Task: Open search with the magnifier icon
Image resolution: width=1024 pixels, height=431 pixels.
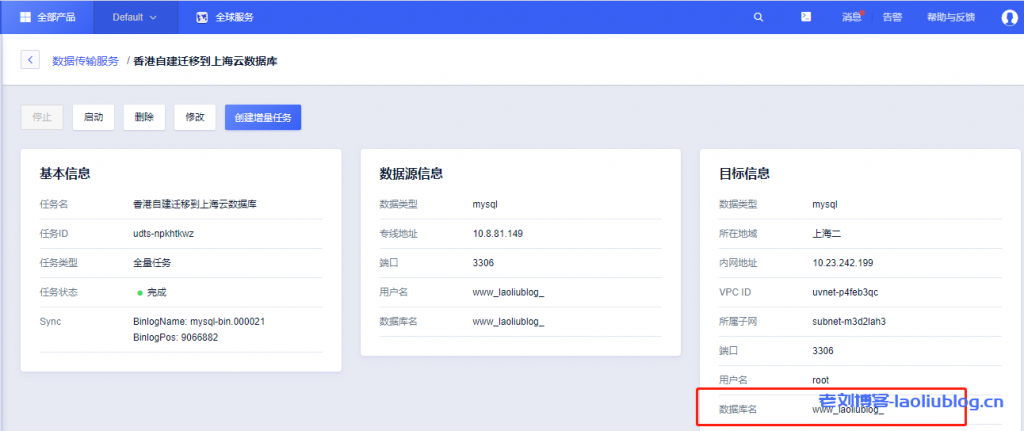Action: point(758,17)
